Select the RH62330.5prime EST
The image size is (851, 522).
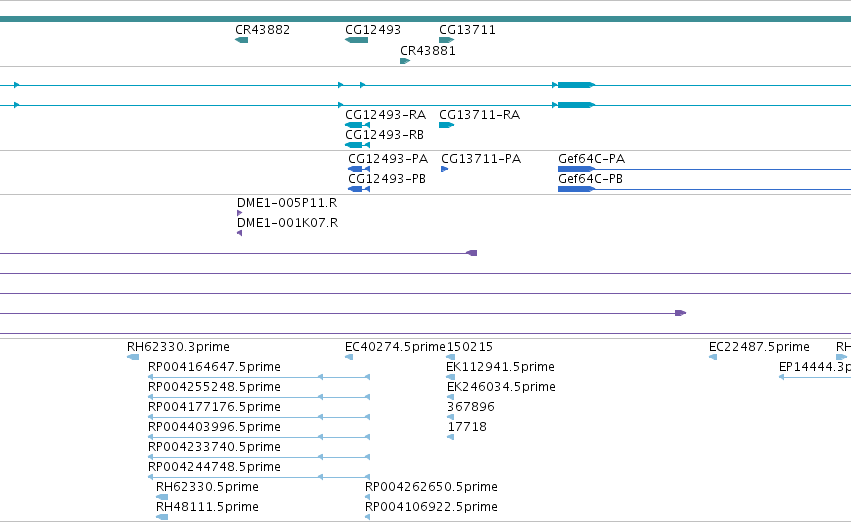click(x=162, y=497)
